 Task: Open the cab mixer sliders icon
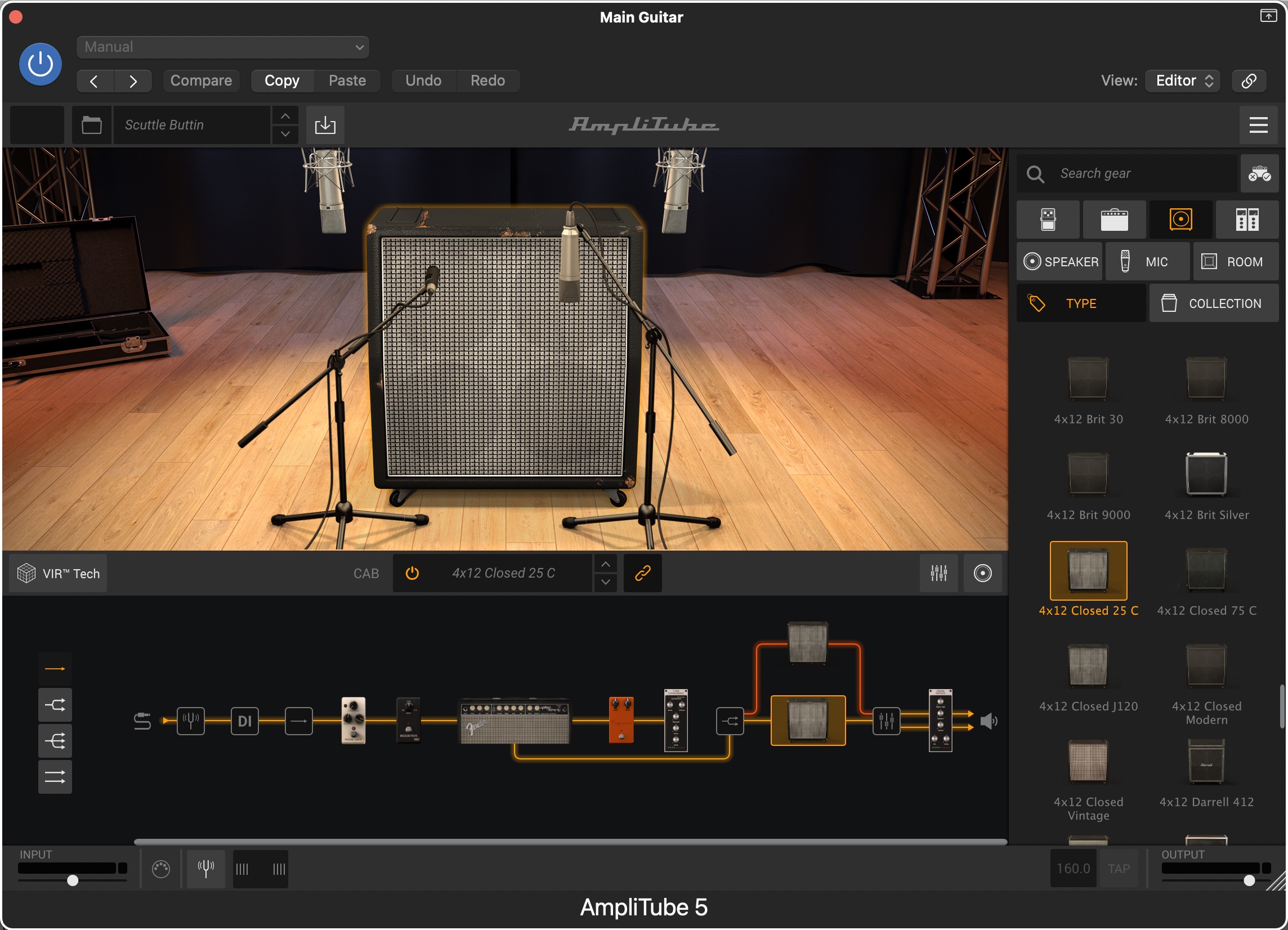pos(939,574)
